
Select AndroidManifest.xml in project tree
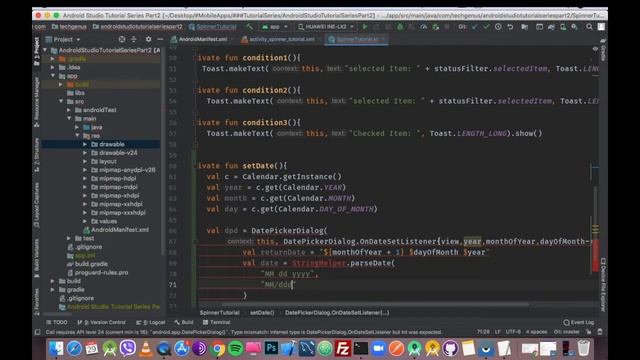click(116, 230)
